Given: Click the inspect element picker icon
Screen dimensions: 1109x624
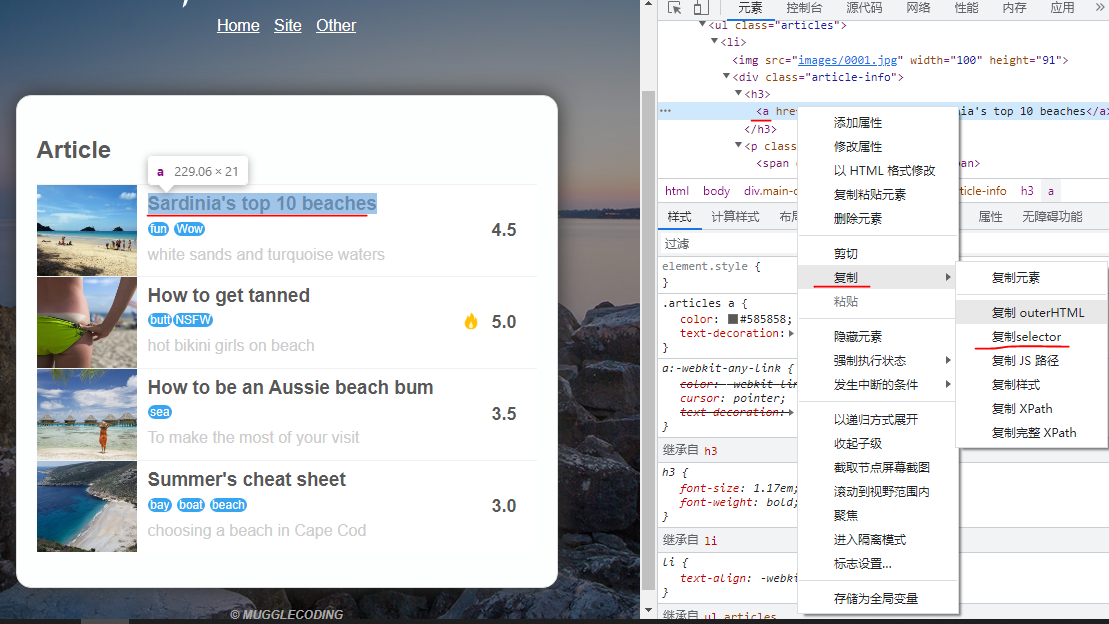Looking at the screenshot, I should coord(674,8).
